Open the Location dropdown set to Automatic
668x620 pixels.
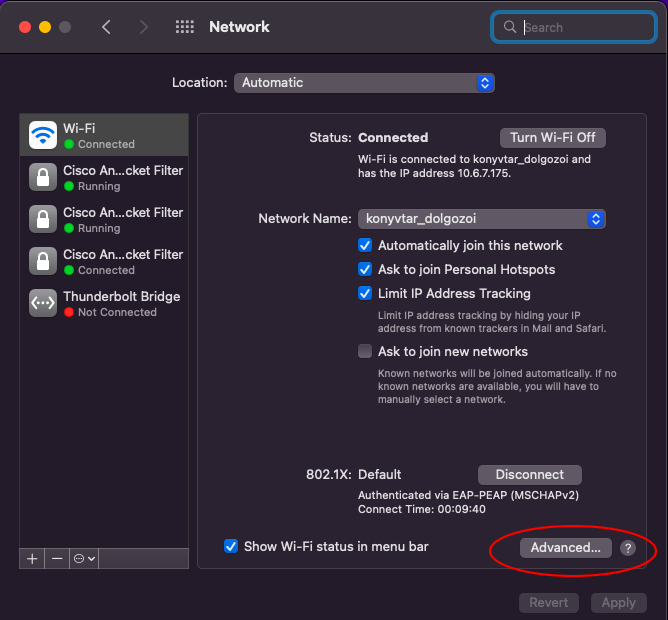[364, 83]
